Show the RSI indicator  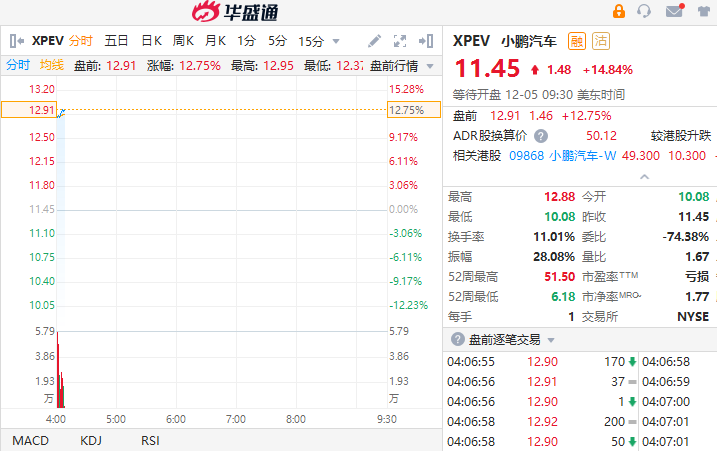[150, 440]
